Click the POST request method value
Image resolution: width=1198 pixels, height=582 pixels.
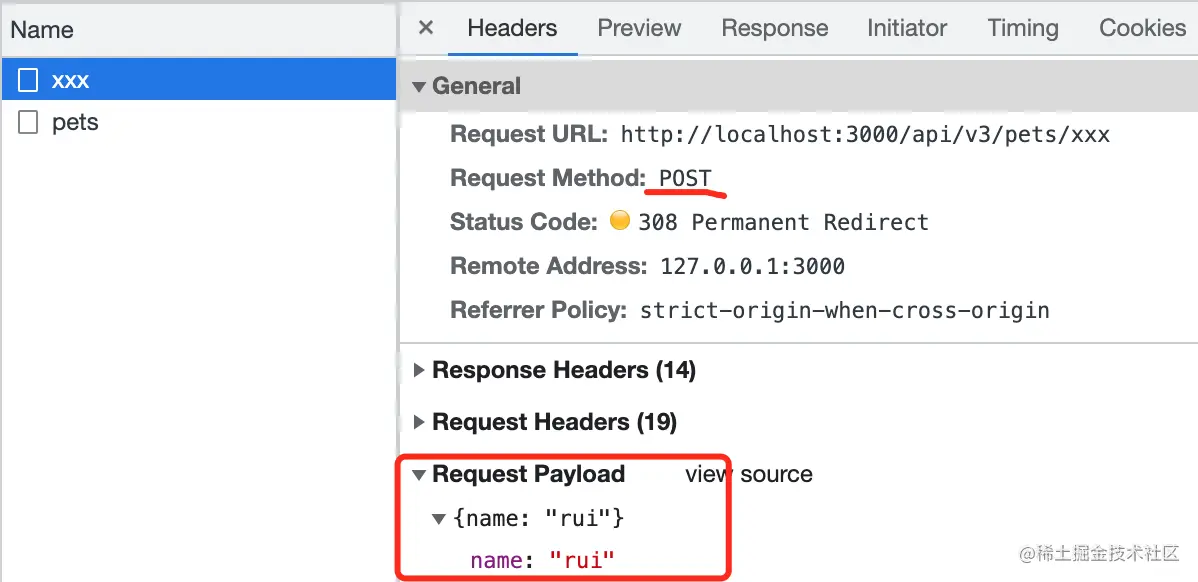(685, 179)
